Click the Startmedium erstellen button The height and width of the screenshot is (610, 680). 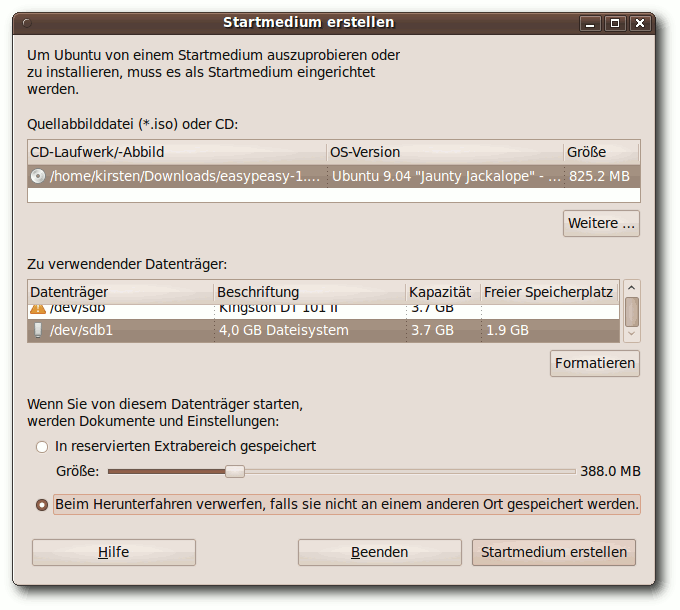click(553, 552)
